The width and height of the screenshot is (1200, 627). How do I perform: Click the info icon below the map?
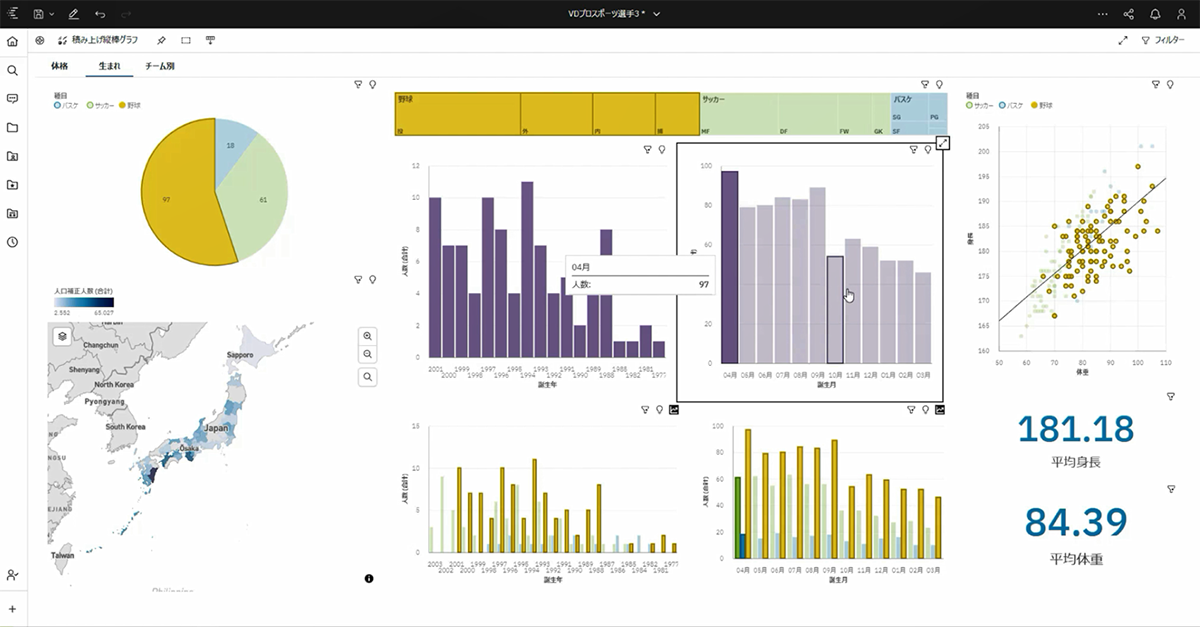[370, 577]
